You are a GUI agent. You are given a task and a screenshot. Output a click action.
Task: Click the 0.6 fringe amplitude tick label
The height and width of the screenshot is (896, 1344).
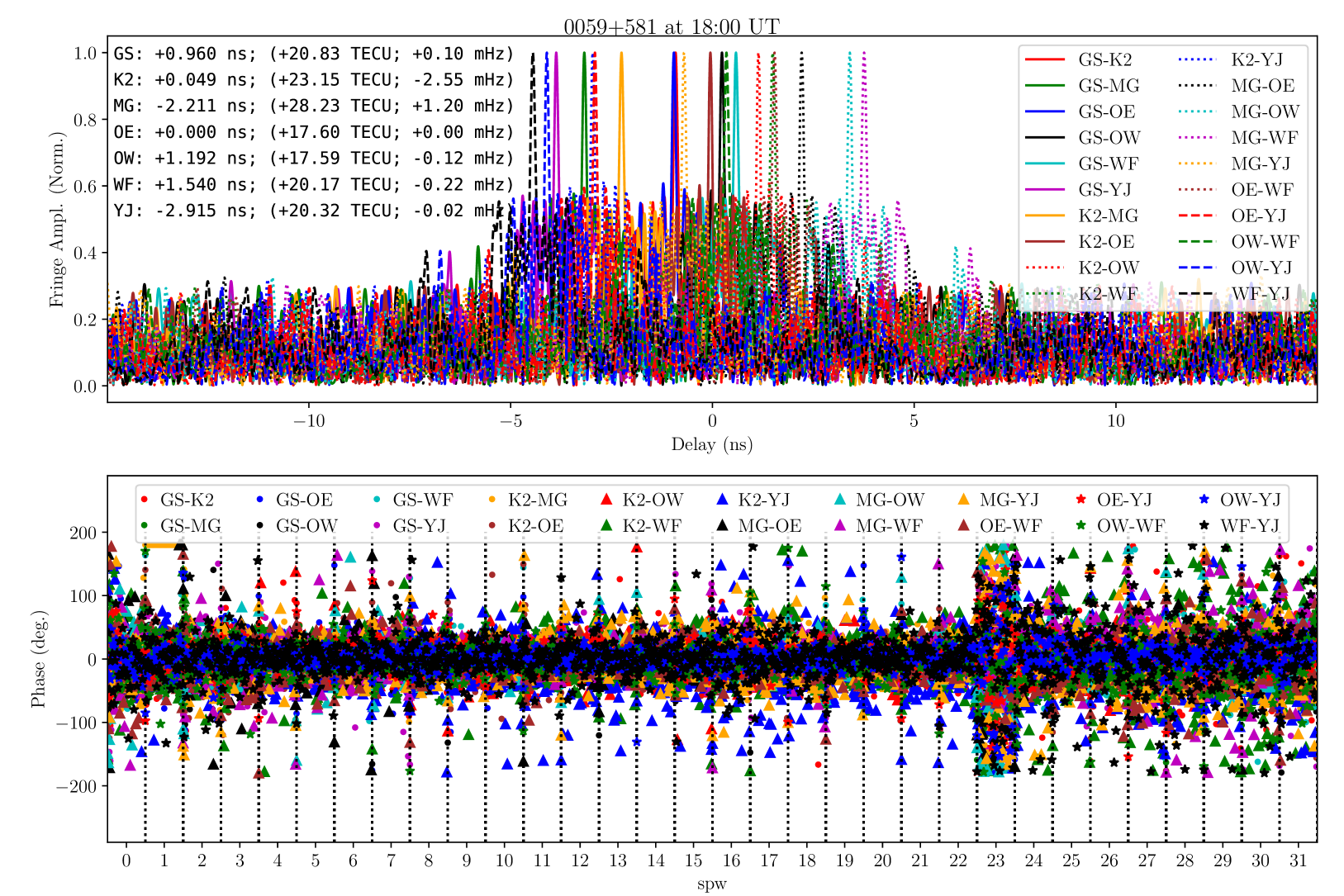click(86, 187)
